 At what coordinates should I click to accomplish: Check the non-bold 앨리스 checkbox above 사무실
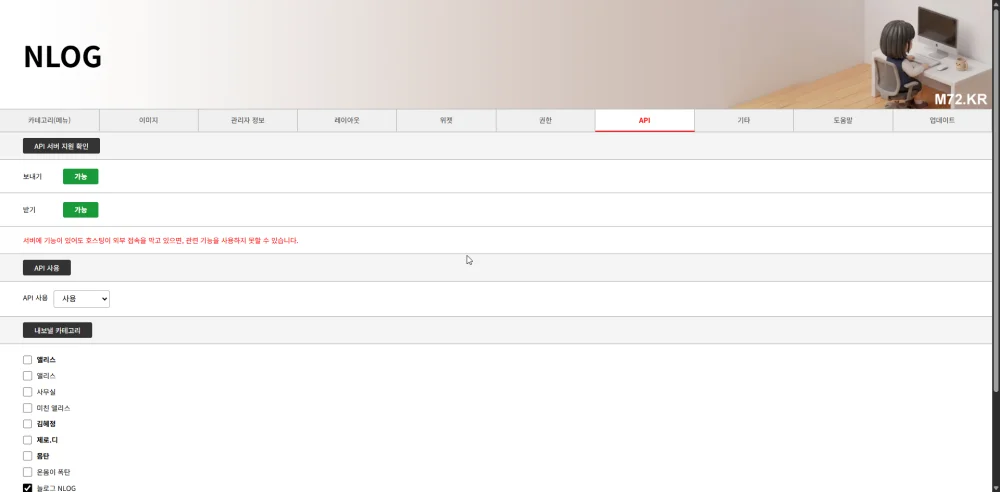point(27,376)
